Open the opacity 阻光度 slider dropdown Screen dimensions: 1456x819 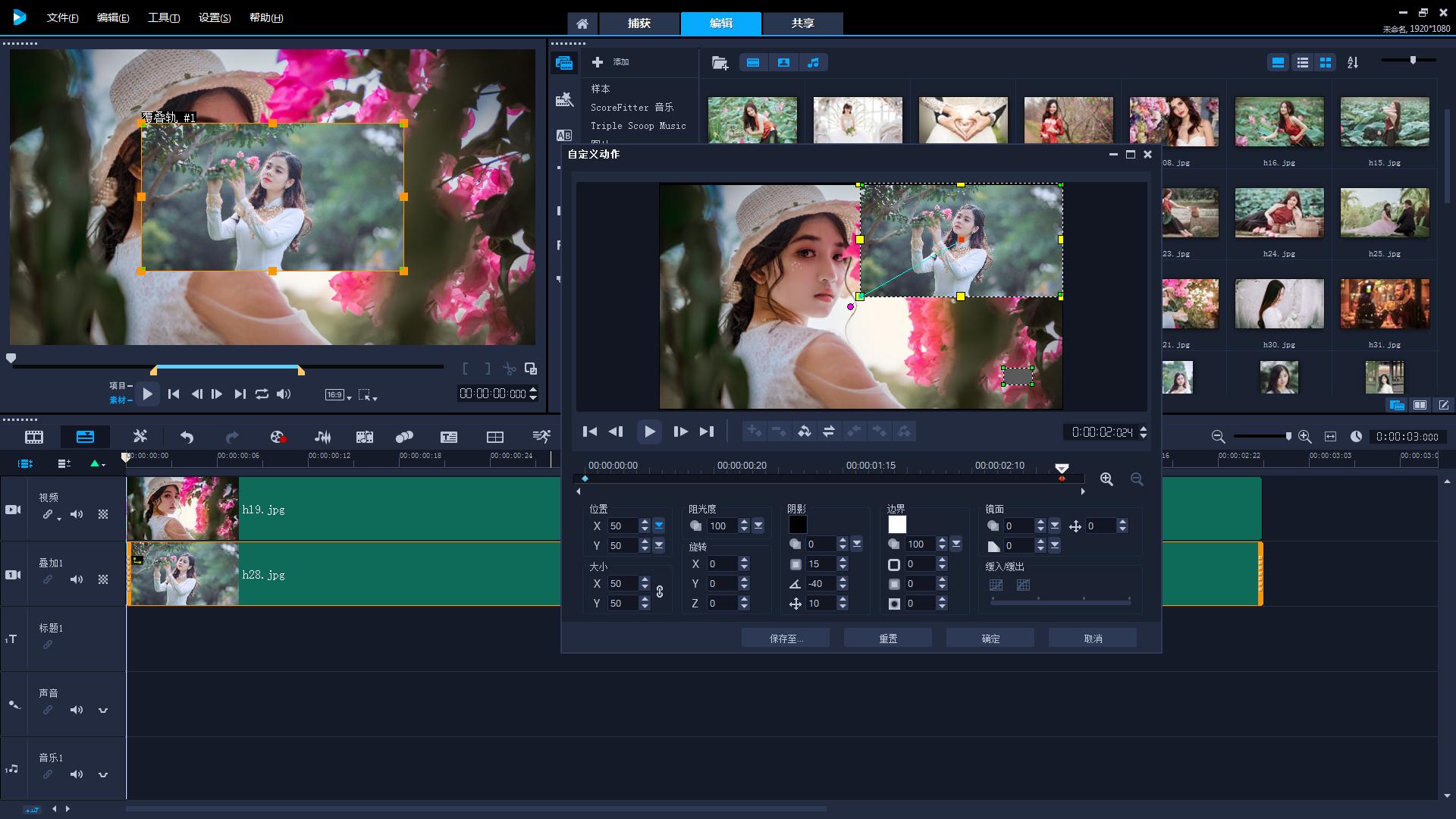click(x=758, y=526)
